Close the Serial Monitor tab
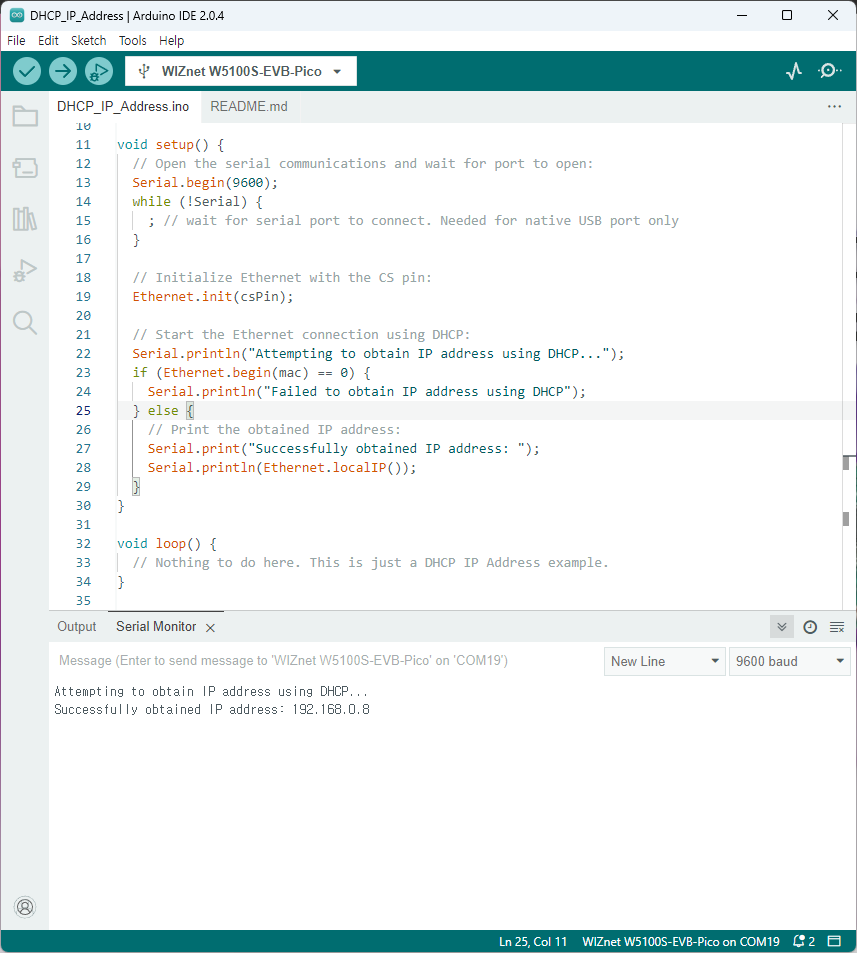Screen dimensions: 857x953 (x=208, y=626)
